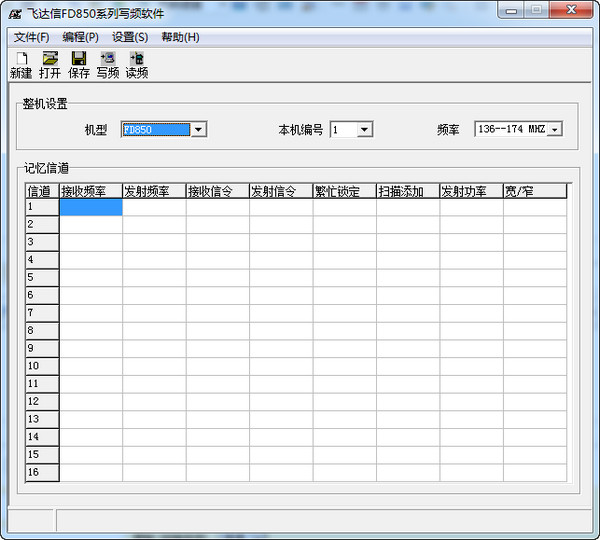Click the 繁忙锁定 cell in channel 5
600x540 pixels.
(345, 278)
